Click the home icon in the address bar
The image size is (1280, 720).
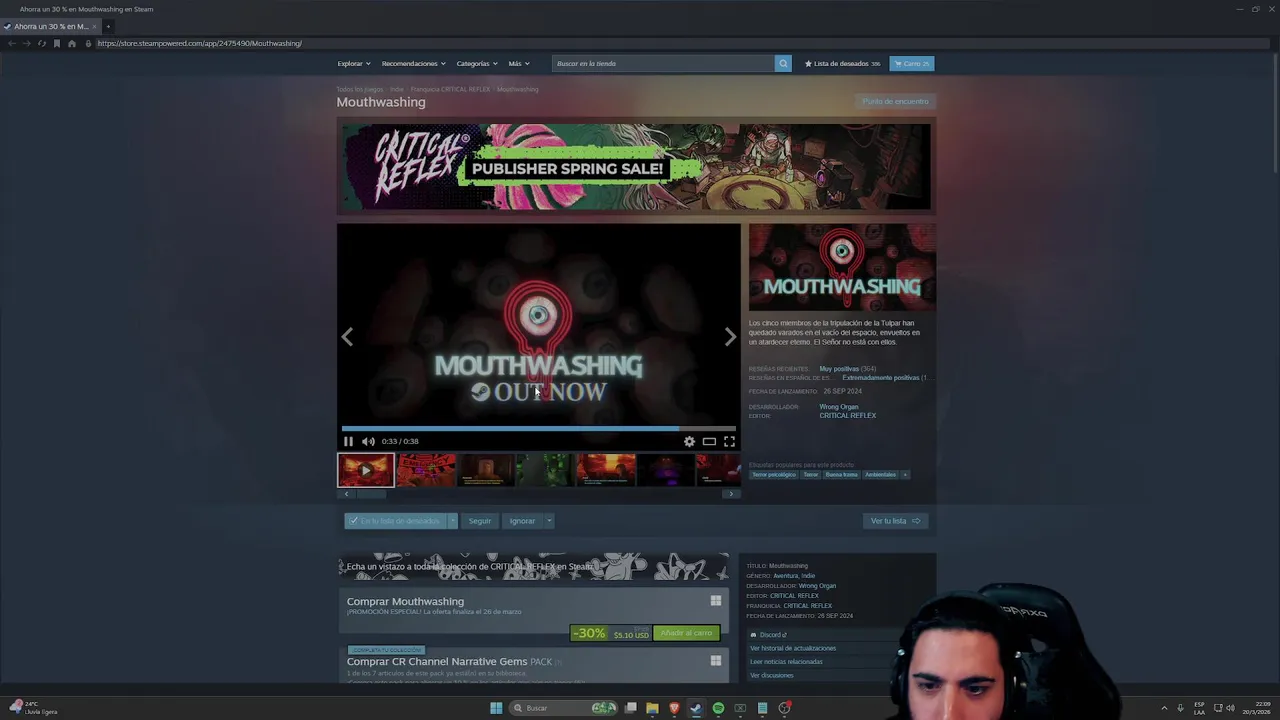tap(72, 44)
